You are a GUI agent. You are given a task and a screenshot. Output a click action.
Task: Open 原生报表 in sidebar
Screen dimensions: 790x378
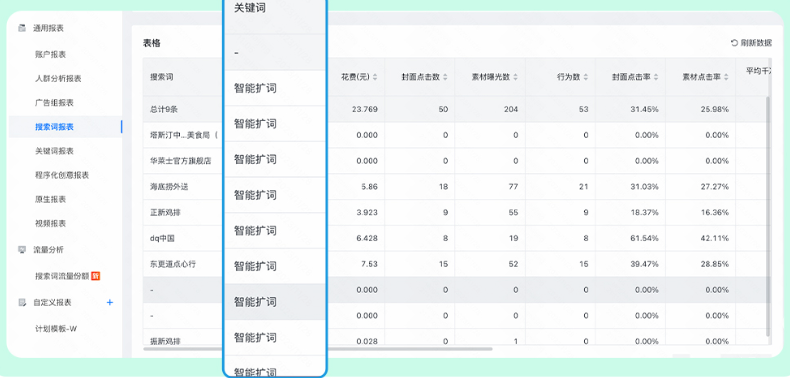point(50,199)
